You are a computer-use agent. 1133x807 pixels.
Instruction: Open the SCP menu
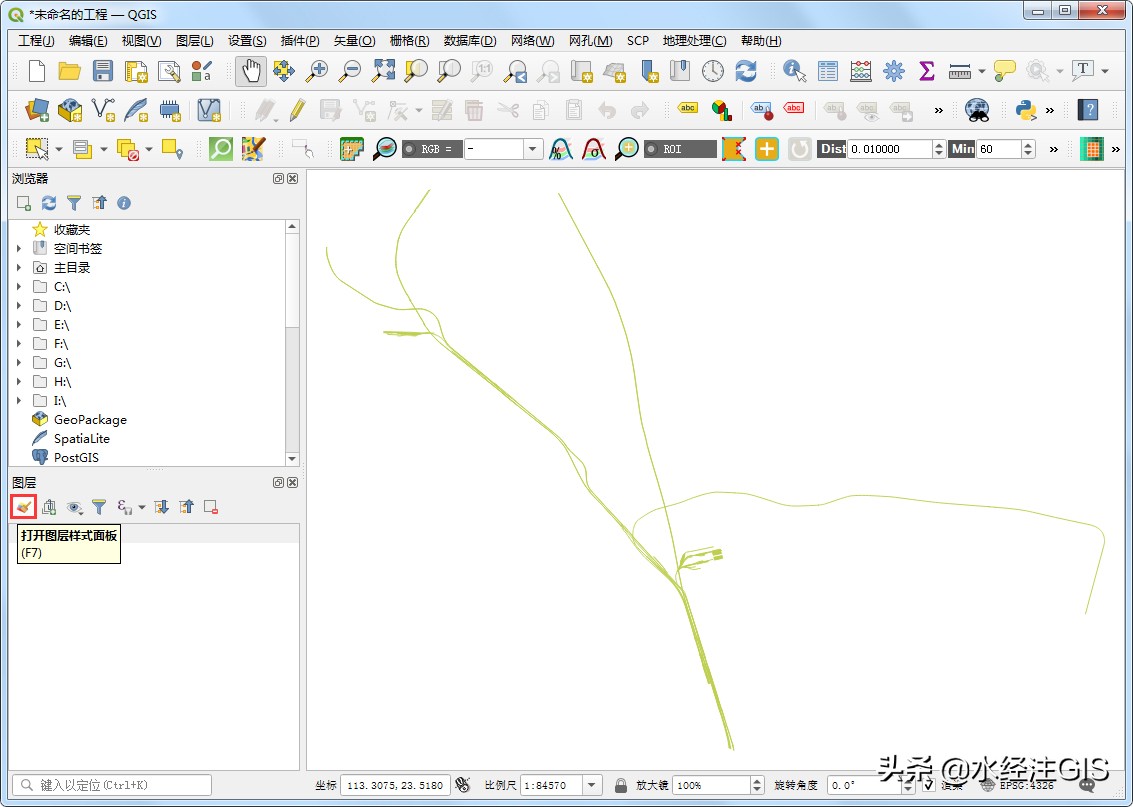click(637, 41)
